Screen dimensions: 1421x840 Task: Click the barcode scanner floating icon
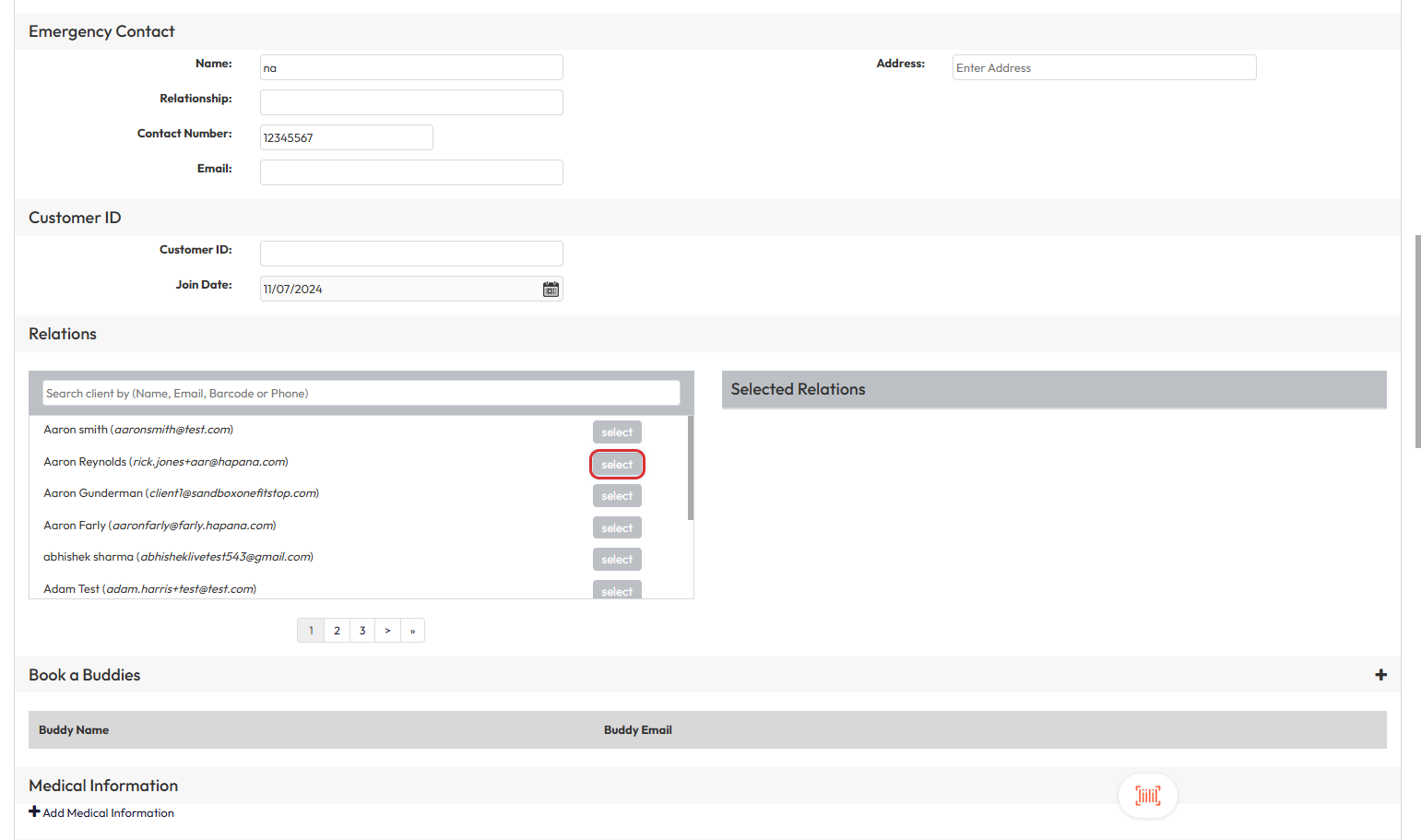click(x=1147, y=796)
